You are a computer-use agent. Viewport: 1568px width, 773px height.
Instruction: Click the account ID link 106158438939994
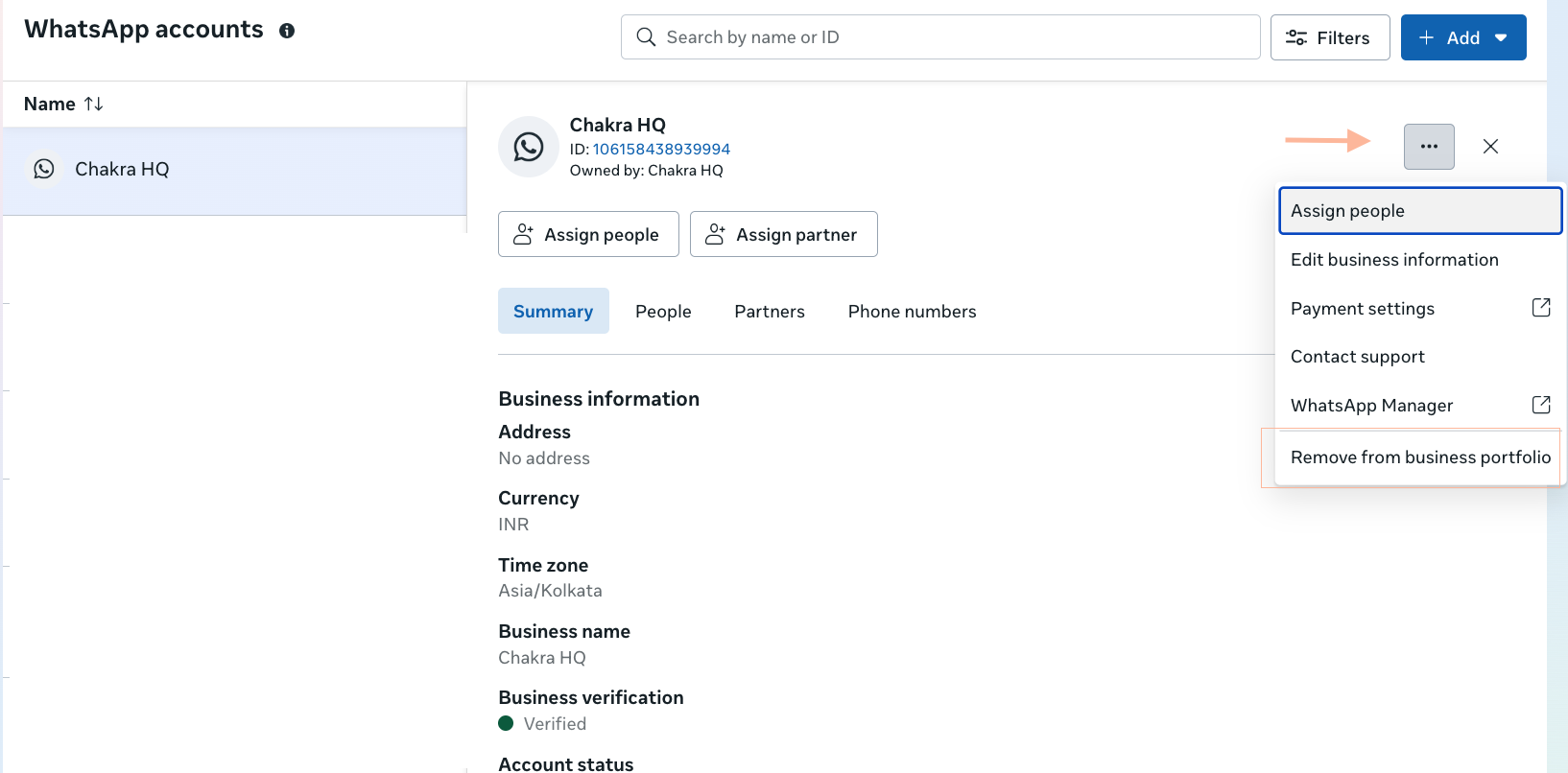click(661, 149)
